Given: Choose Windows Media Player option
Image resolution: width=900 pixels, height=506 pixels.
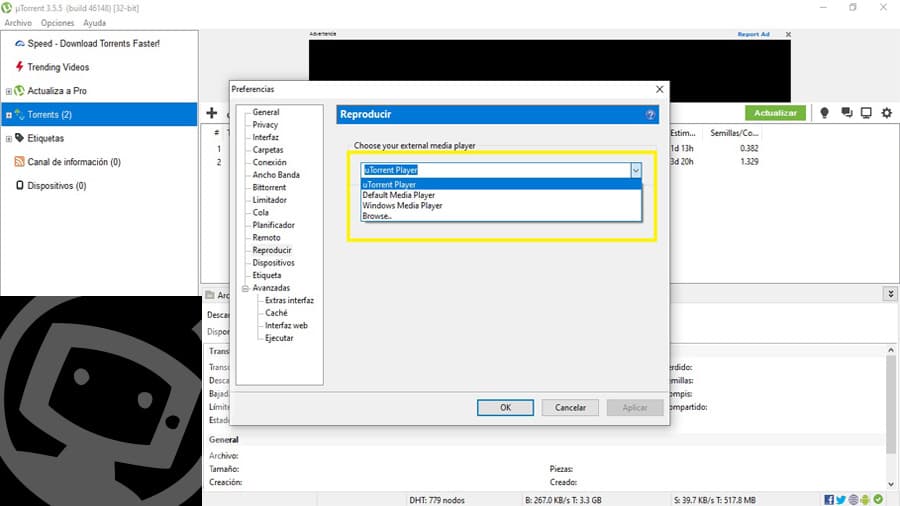Looking at the screenshot, I should coord(501,205).
